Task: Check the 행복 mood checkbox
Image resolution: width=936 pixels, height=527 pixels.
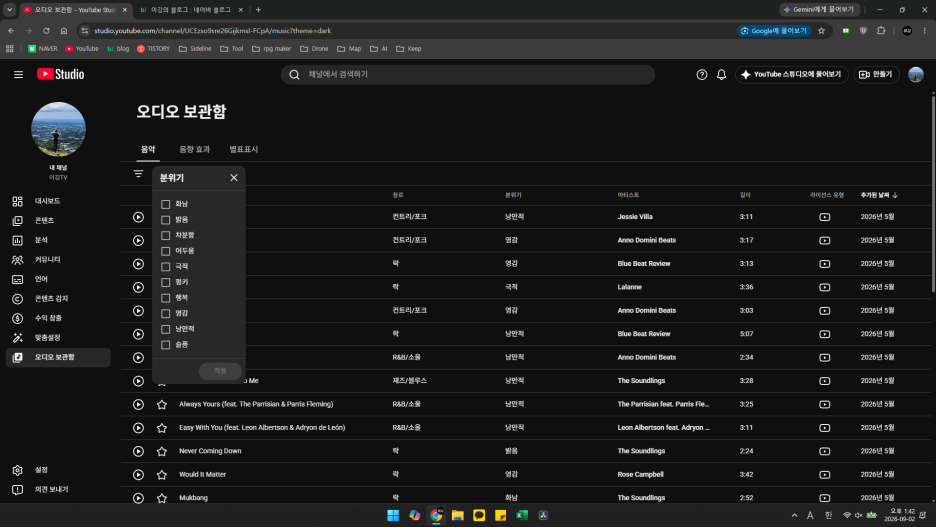Action: 165,298
